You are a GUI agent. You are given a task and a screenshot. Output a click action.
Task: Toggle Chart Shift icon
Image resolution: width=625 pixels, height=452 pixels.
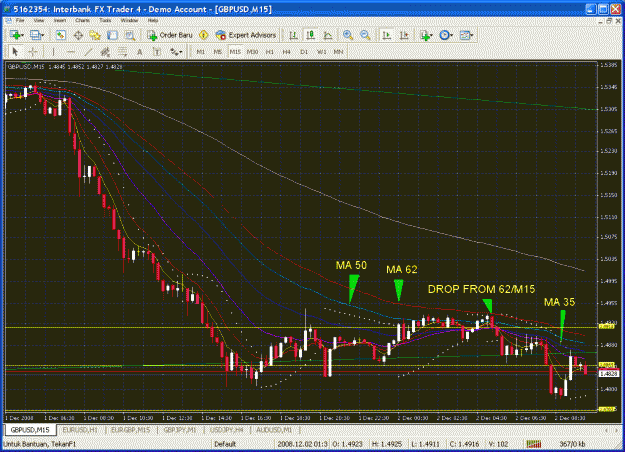coord(404,35)
